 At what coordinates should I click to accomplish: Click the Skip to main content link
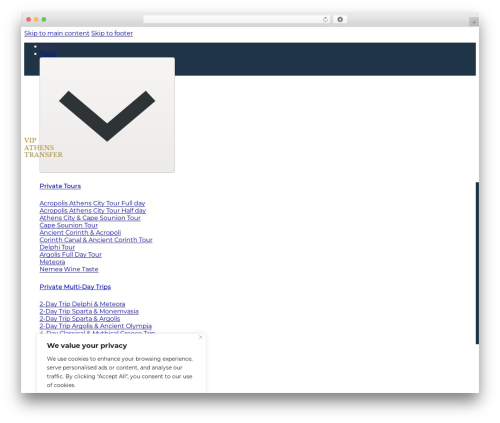[x=57, y=33]
